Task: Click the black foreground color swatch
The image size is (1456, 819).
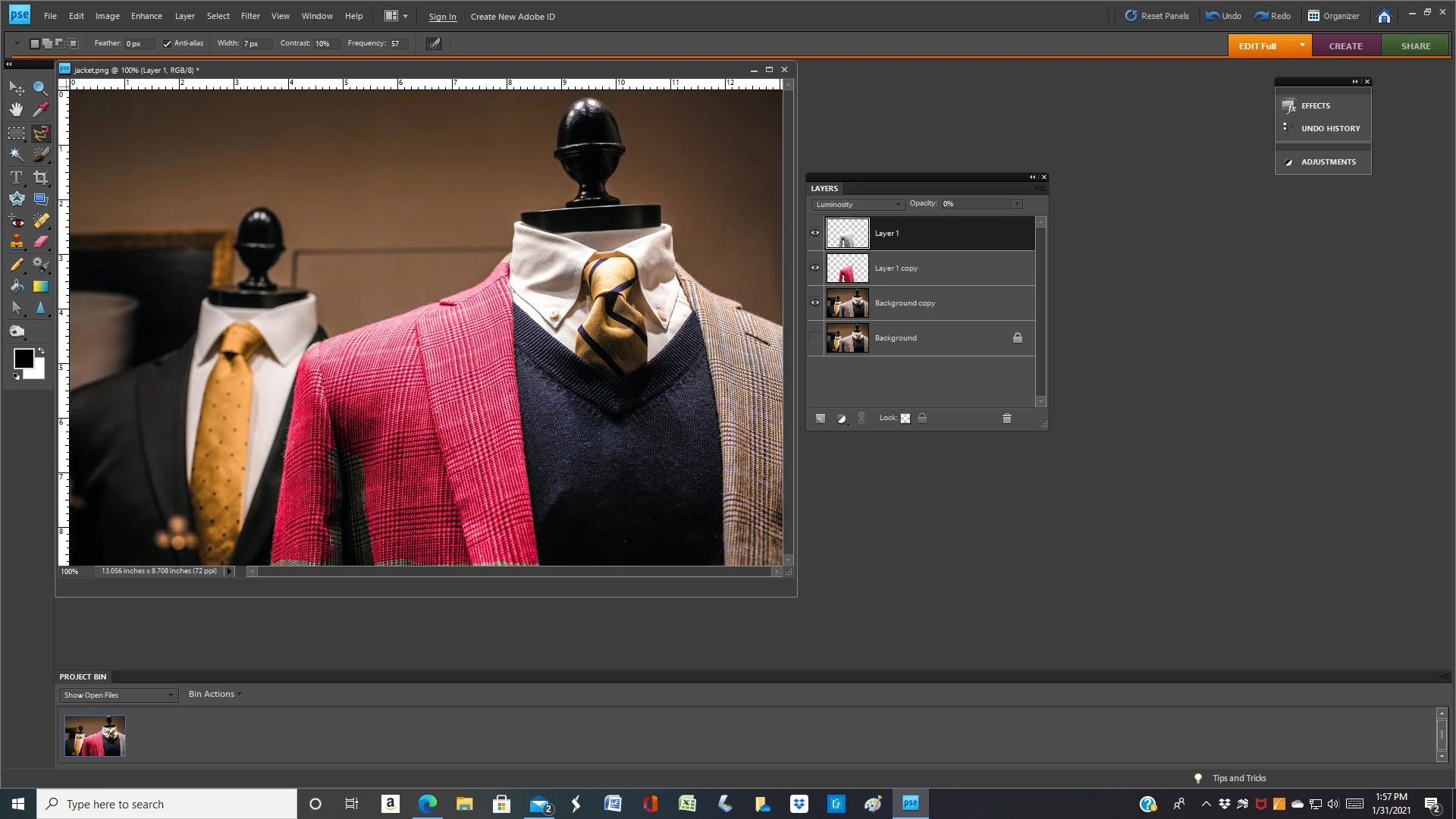Action: [23, 359]
